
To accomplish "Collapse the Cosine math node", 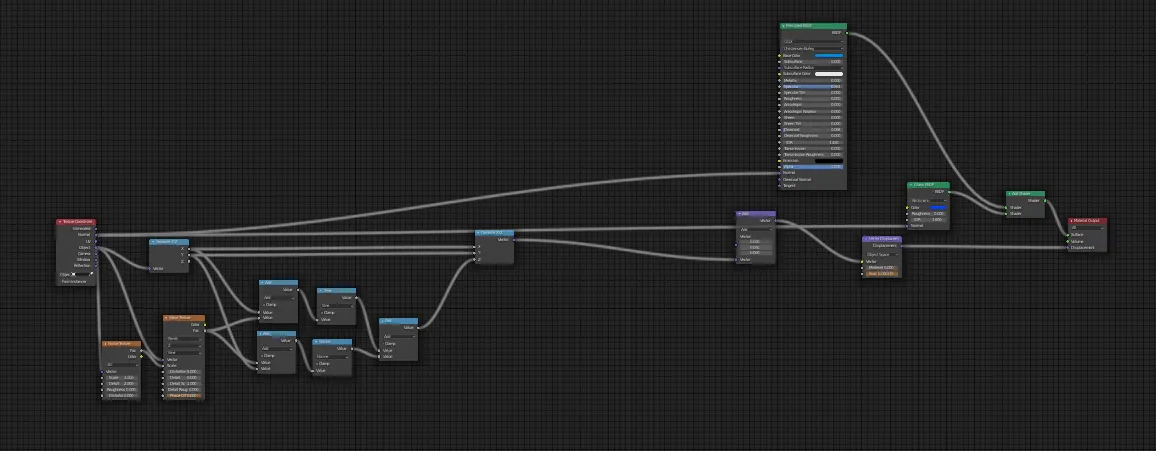I will (316, 341).
